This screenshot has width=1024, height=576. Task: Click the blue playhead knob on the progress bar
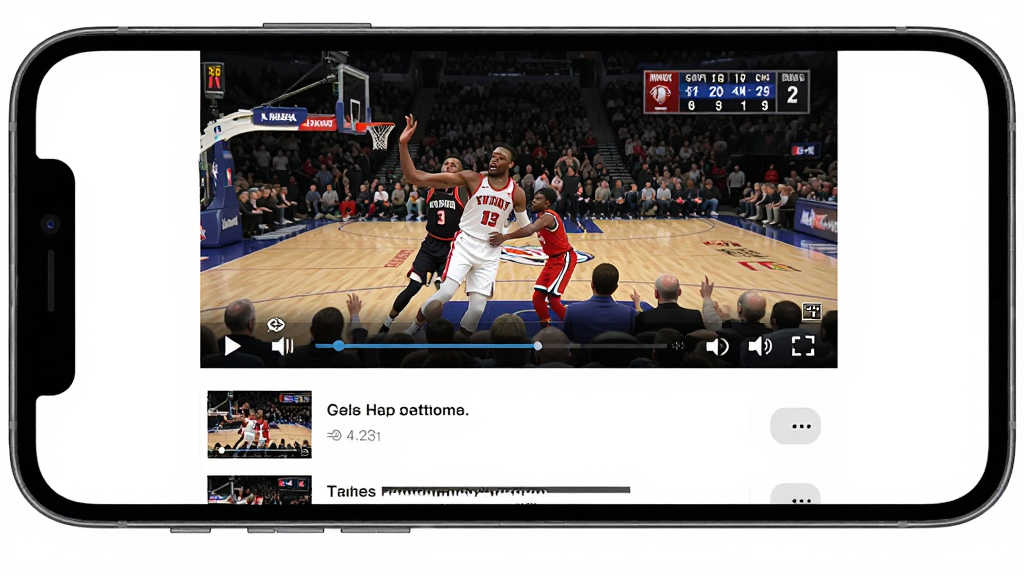[x=338, y=346]
